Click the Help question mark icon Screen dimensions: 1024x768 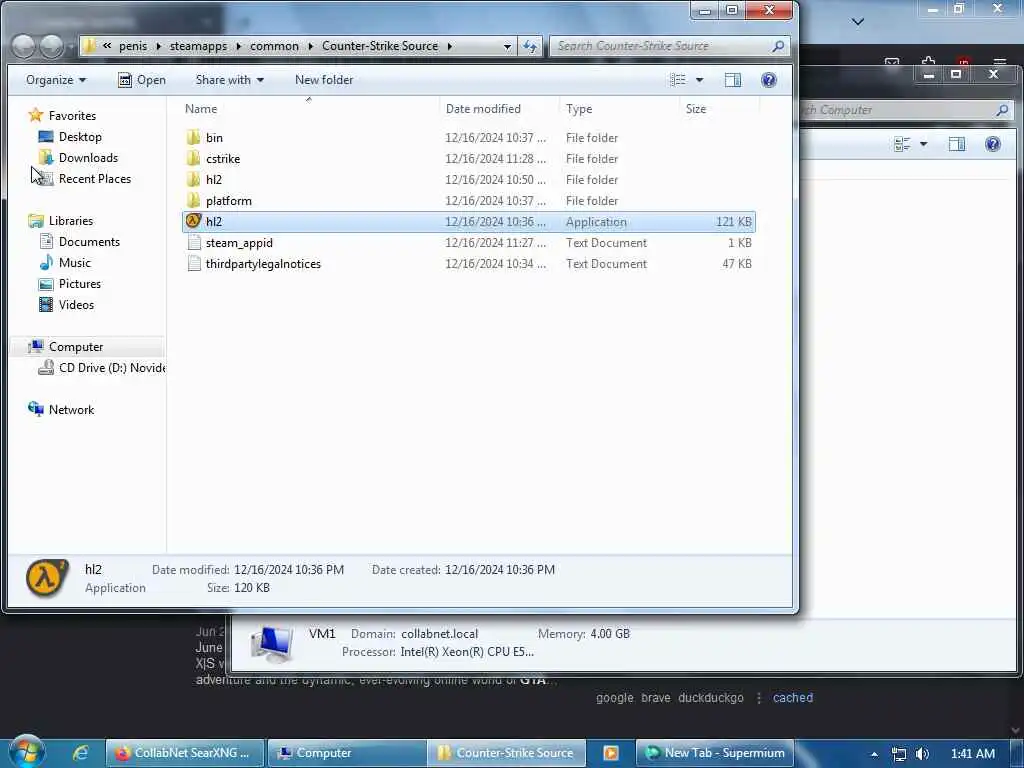point(769,80)
